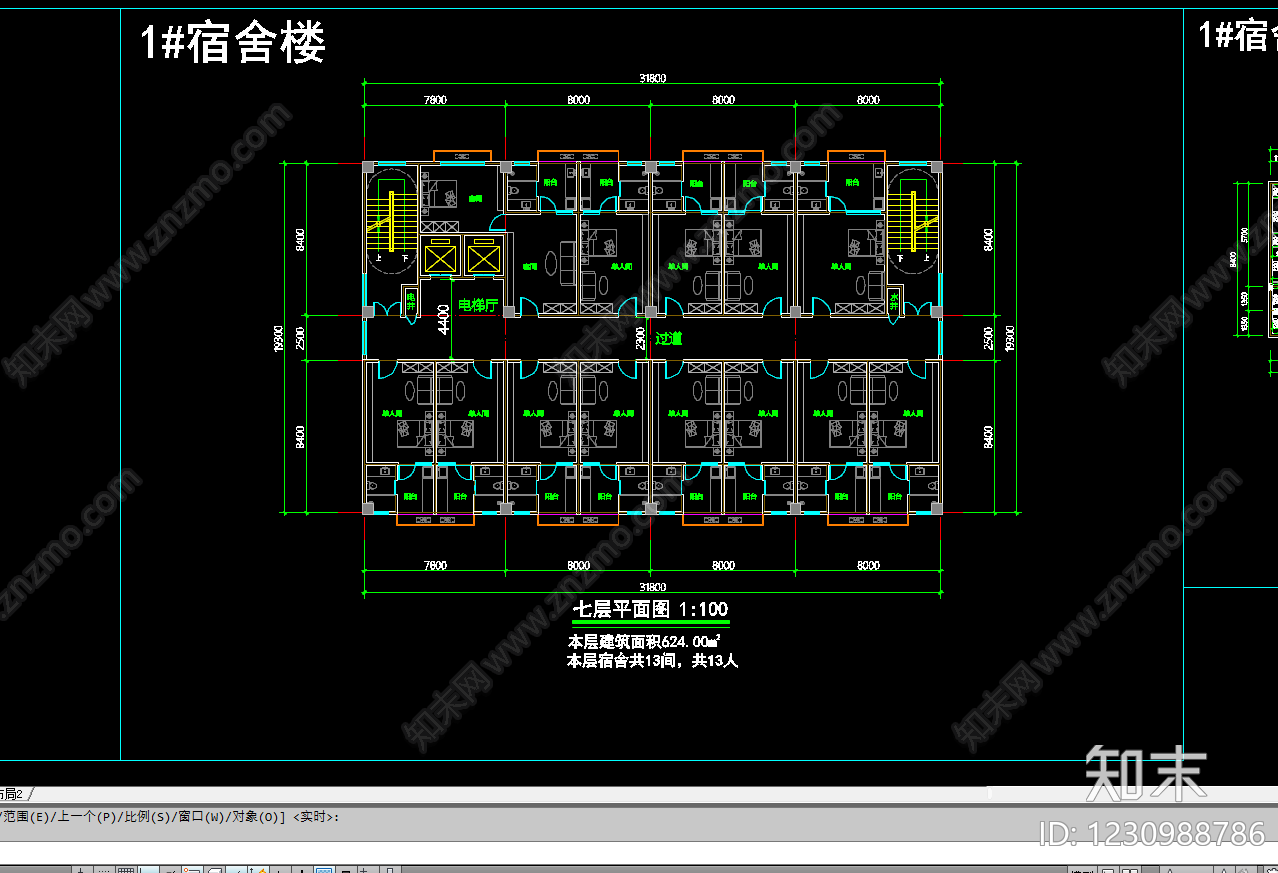Select the left yellow elevator car symbol
Image resolution: width=1278 pixels, height=873 pixels.
click(440, 260)
